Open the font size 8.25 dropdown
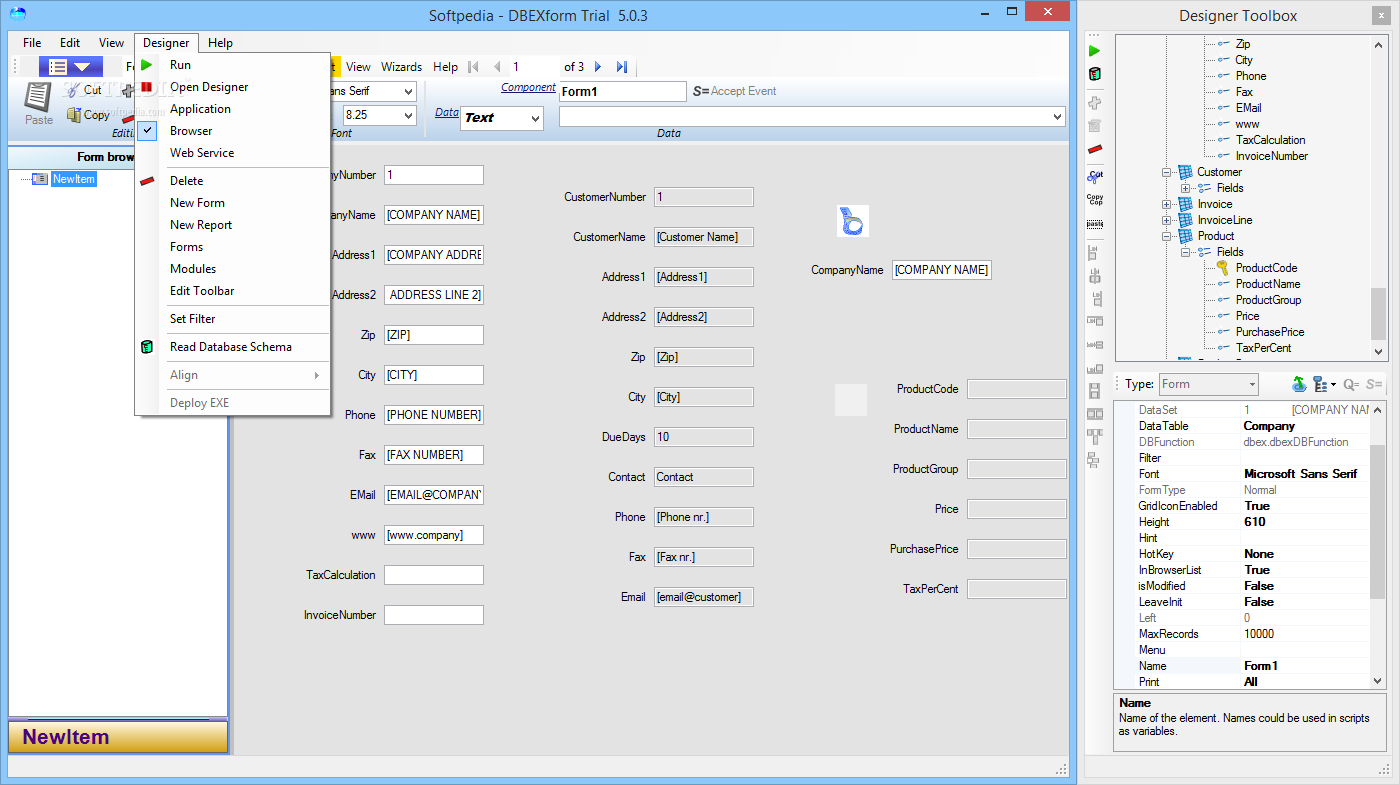 click(408, 115)
